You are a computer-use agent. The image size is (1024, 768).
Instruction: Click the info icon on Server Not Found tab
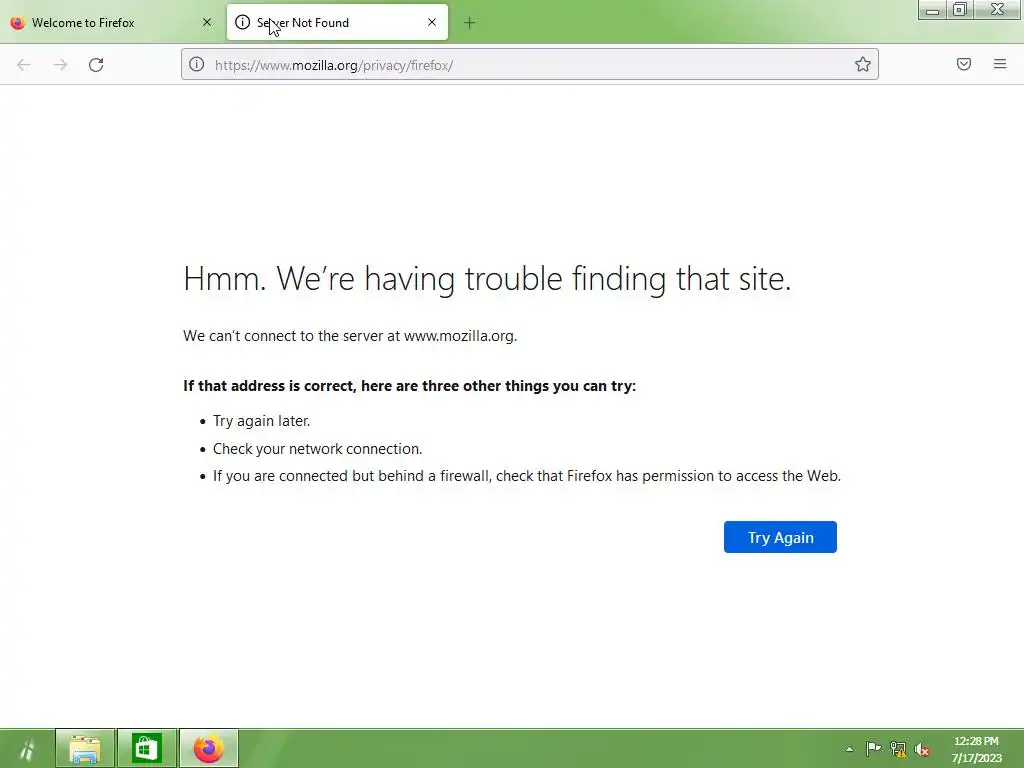pos(242,22)
